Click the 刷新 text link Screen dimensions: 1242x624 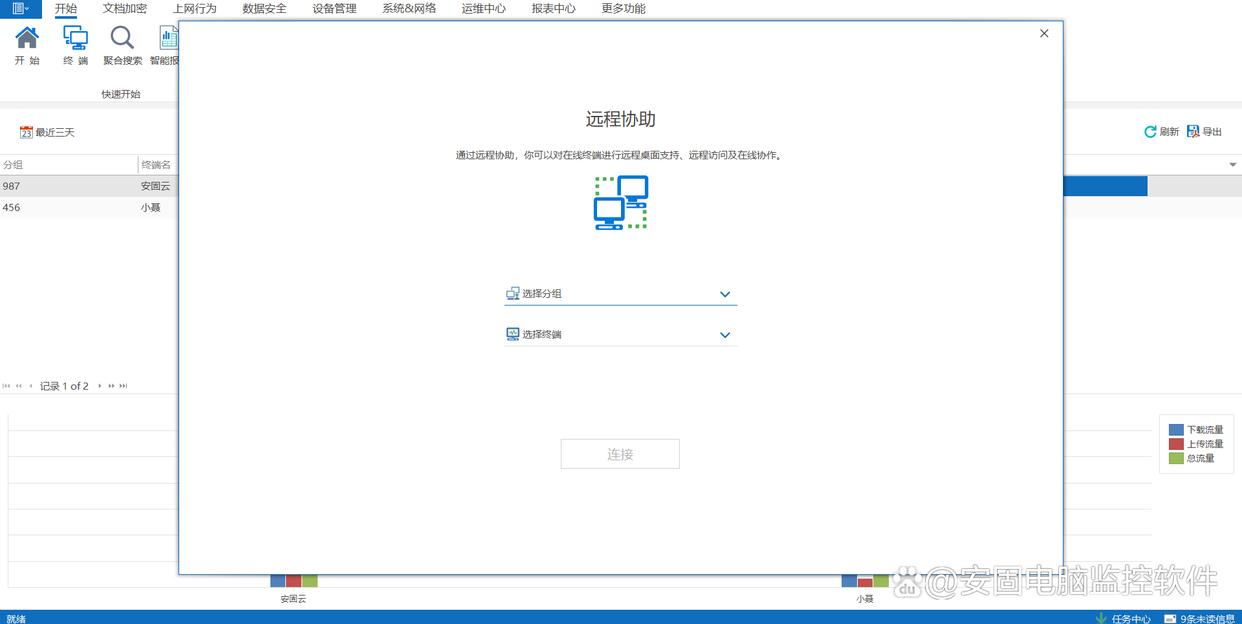(x=1169, y=132)
